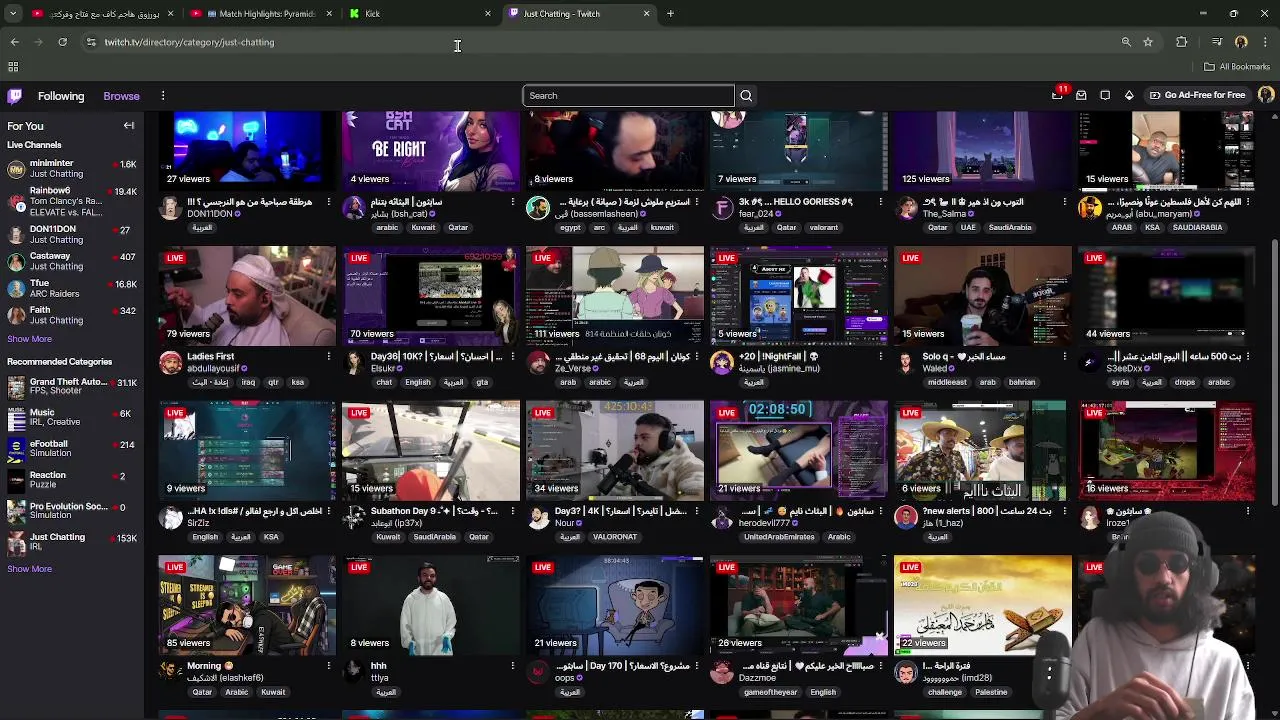Expand Show More under Live Channels
Viewport: 1280px width, 720px height.
[x=29, y=339]
